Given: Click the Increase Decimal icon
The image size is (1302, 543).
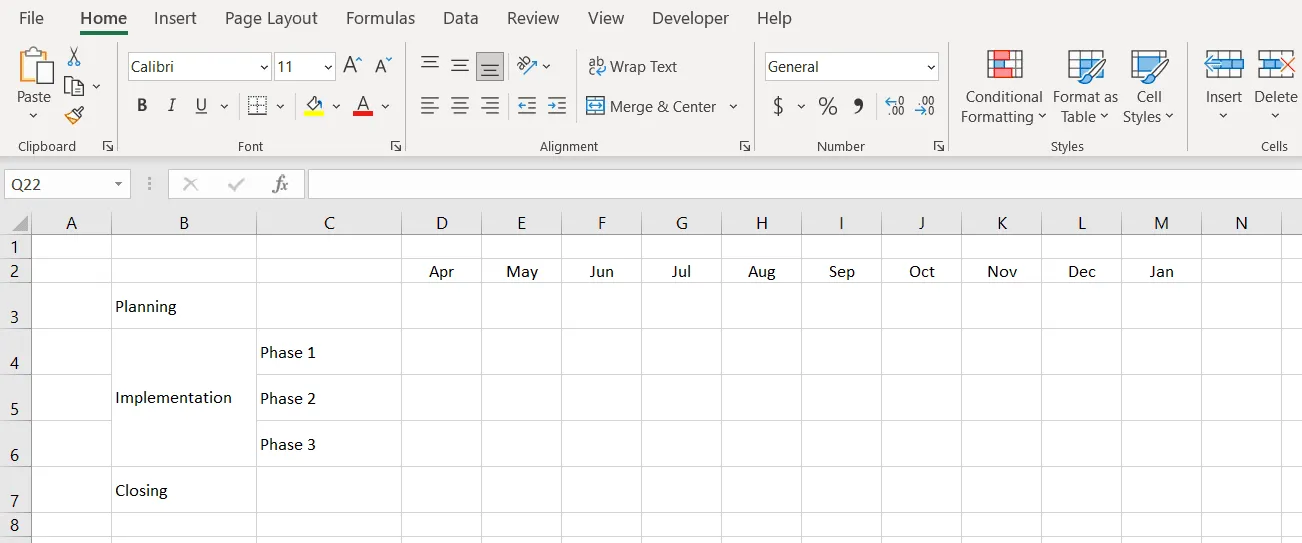Looking at the screenshot, I should pos(895,106).
